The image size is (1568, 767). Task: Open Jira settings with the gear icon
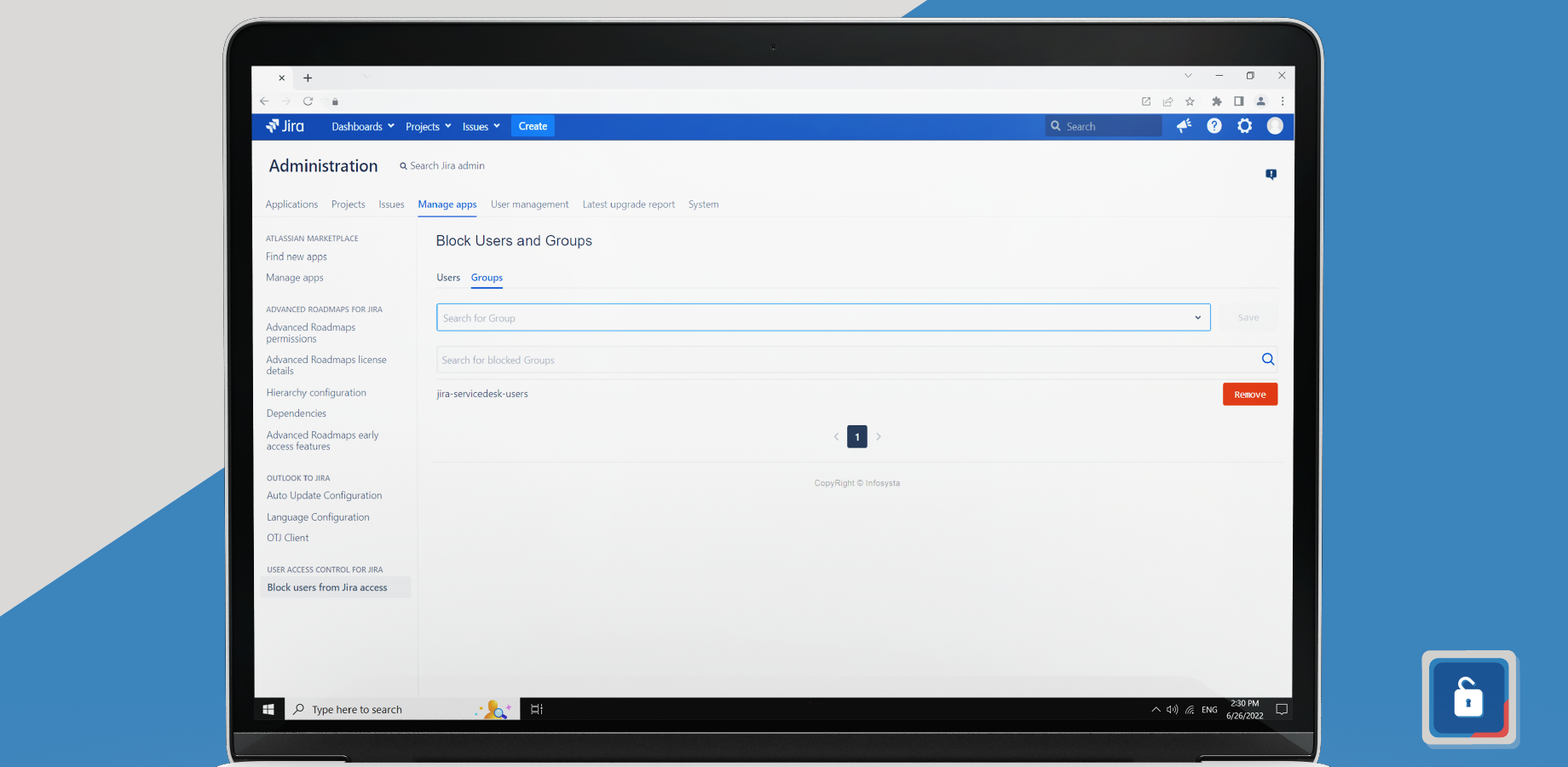coord(1244,125)
